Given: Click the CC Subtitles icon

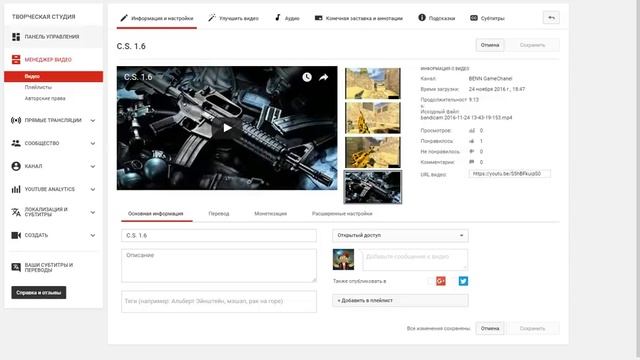Looking at the screenshot, I should (474, 18).
